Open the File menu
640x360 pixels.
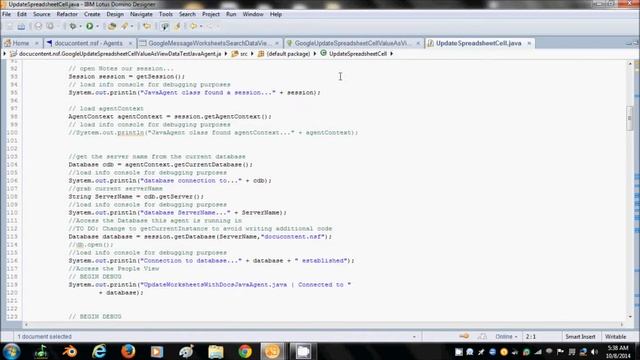tap(7, 14)
